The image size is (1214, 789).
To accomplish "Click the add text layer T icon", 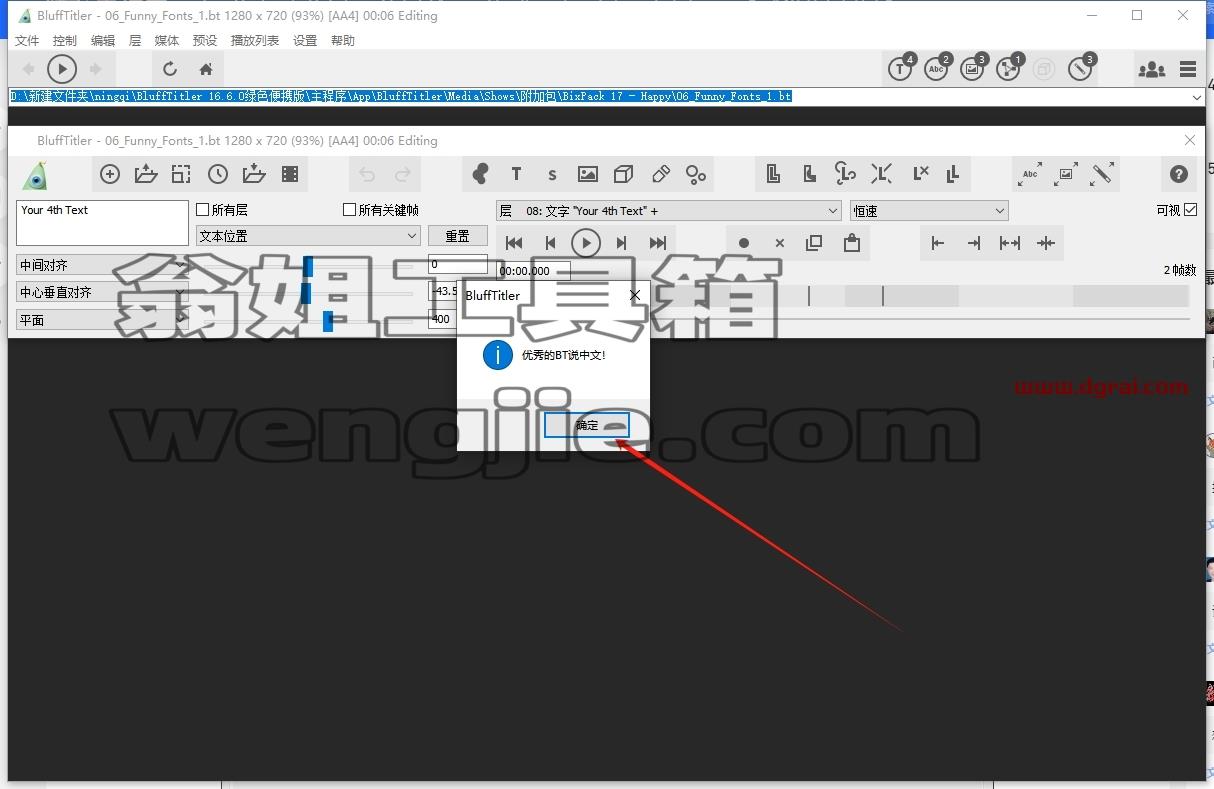I will (x=516, y=174).
